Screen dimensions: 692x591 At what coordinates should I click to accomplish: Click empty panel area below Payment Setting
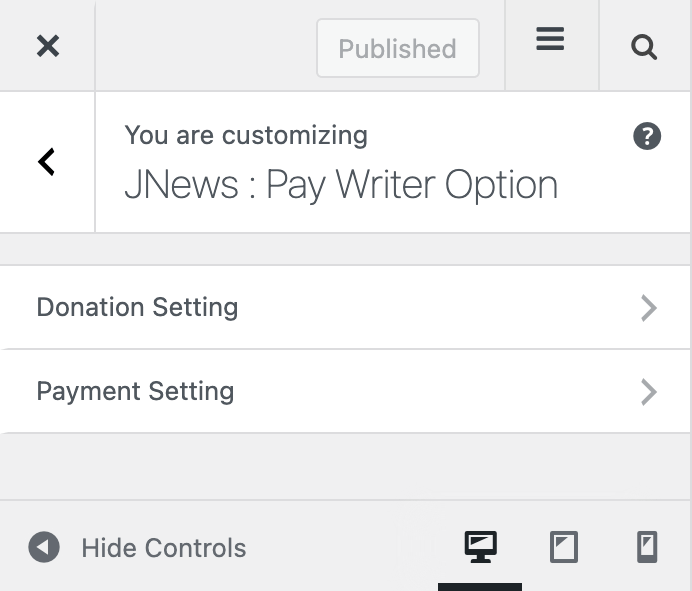click(345, 465)
